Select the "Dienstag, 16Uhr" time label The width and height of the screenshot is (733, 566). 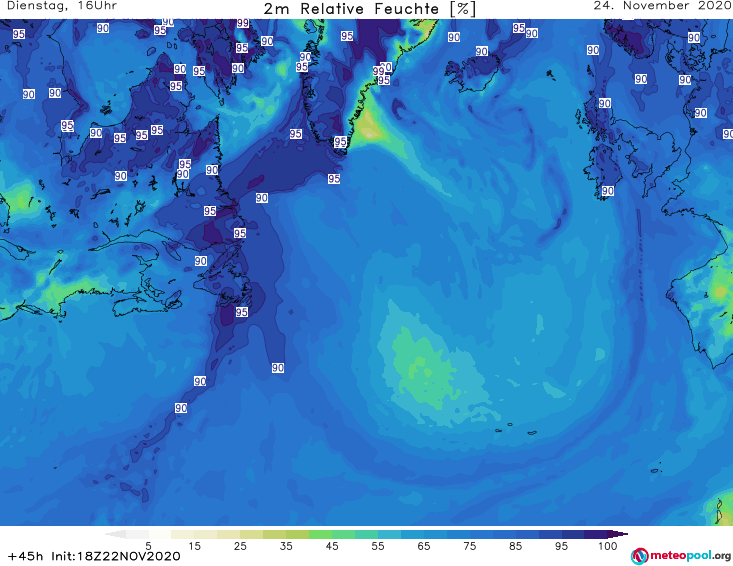[62, 6]
